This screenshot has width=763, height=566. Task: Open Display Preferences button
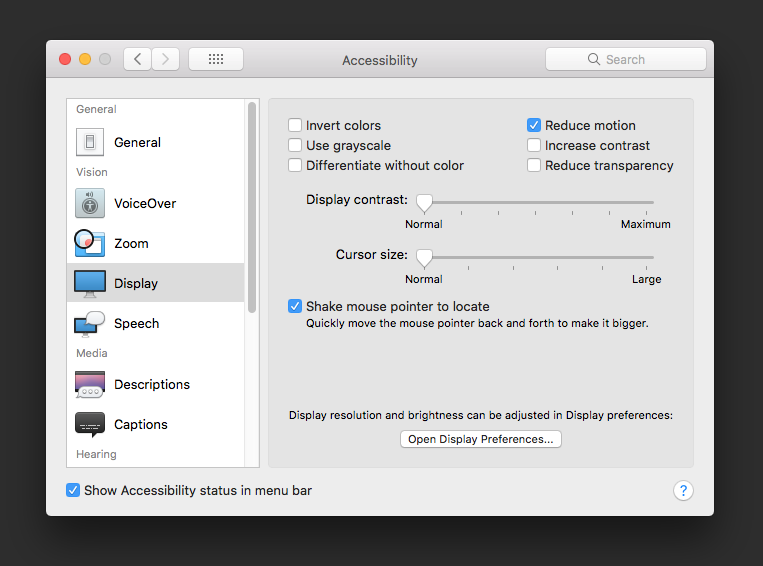480,439
